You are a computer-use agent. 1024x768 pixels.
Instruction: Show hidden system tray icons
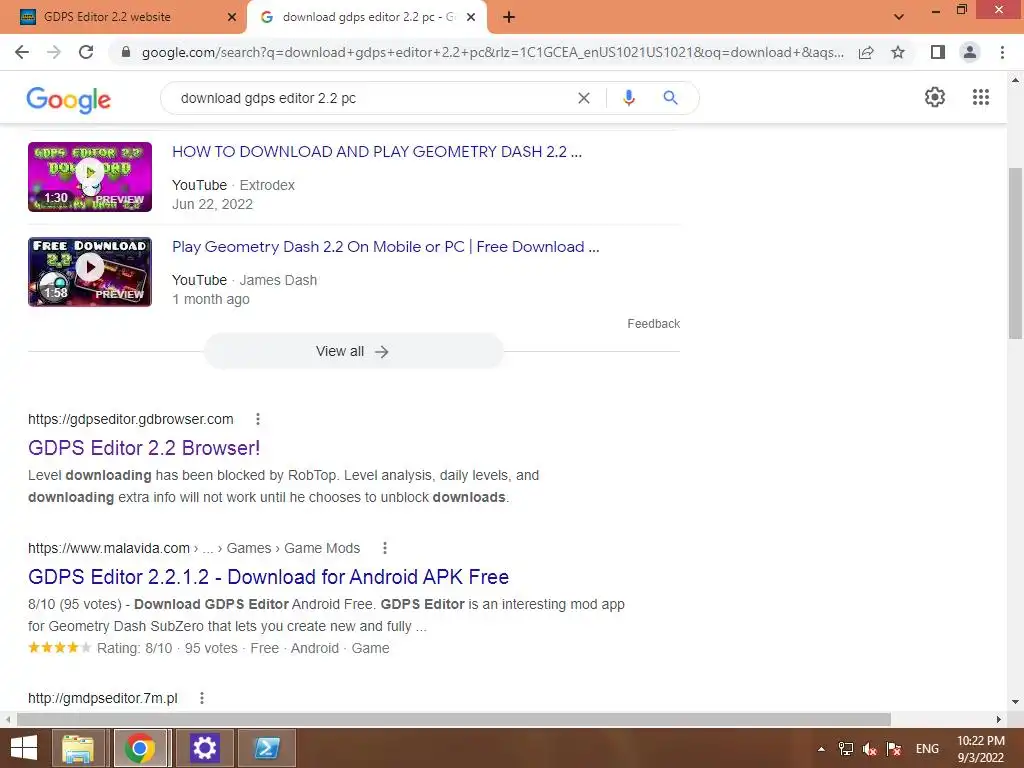coord(821,749)
